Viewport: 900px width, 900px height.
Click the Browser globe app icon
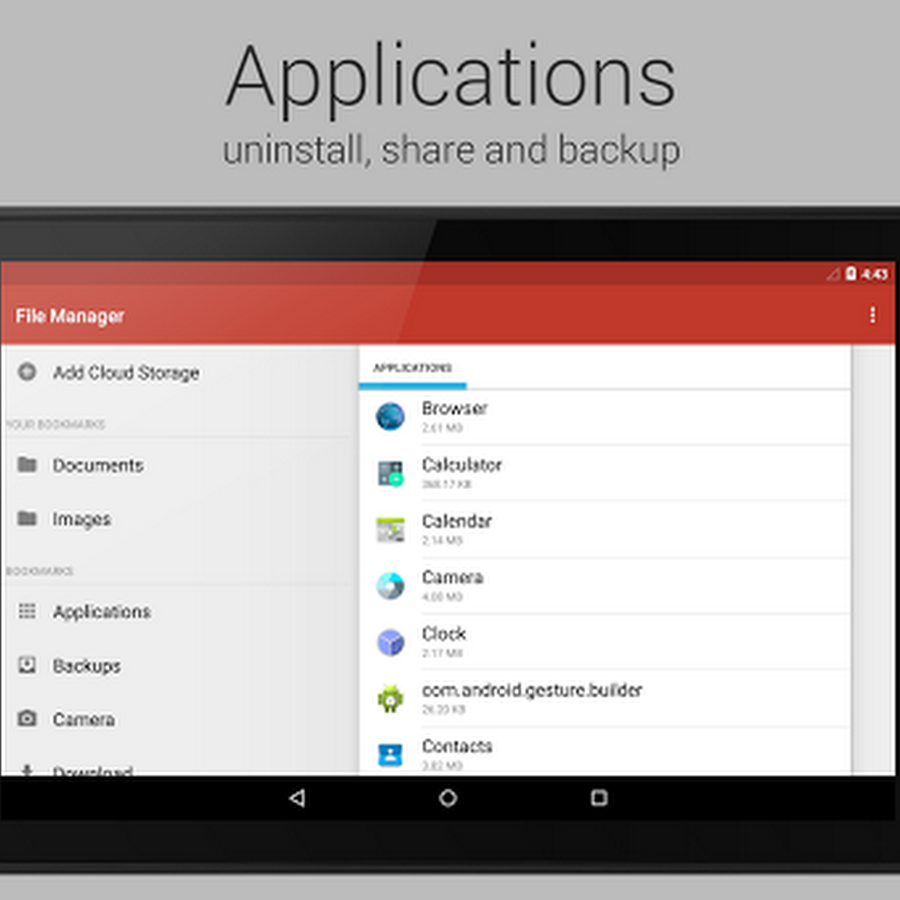click(x=390, y=416)
